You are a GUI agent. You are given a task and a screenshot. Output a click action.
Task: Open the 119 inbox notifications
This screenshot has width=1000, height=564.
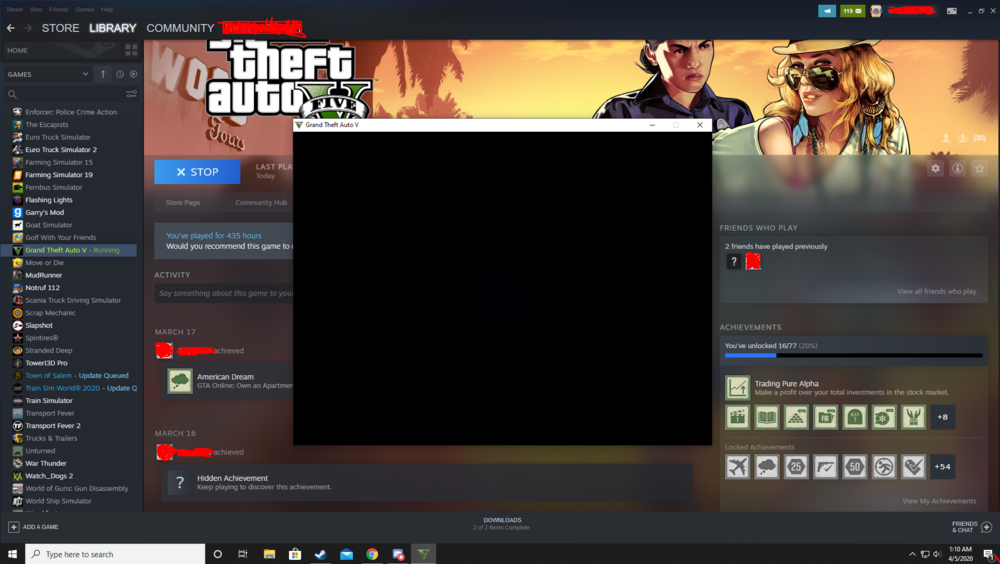852,11
